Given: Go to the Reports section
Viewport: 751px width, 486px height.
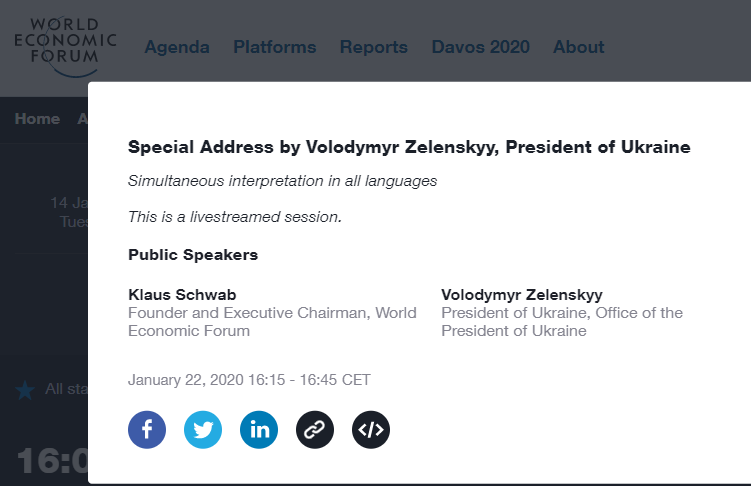Looking at the screenshot, I should (373, 47).
